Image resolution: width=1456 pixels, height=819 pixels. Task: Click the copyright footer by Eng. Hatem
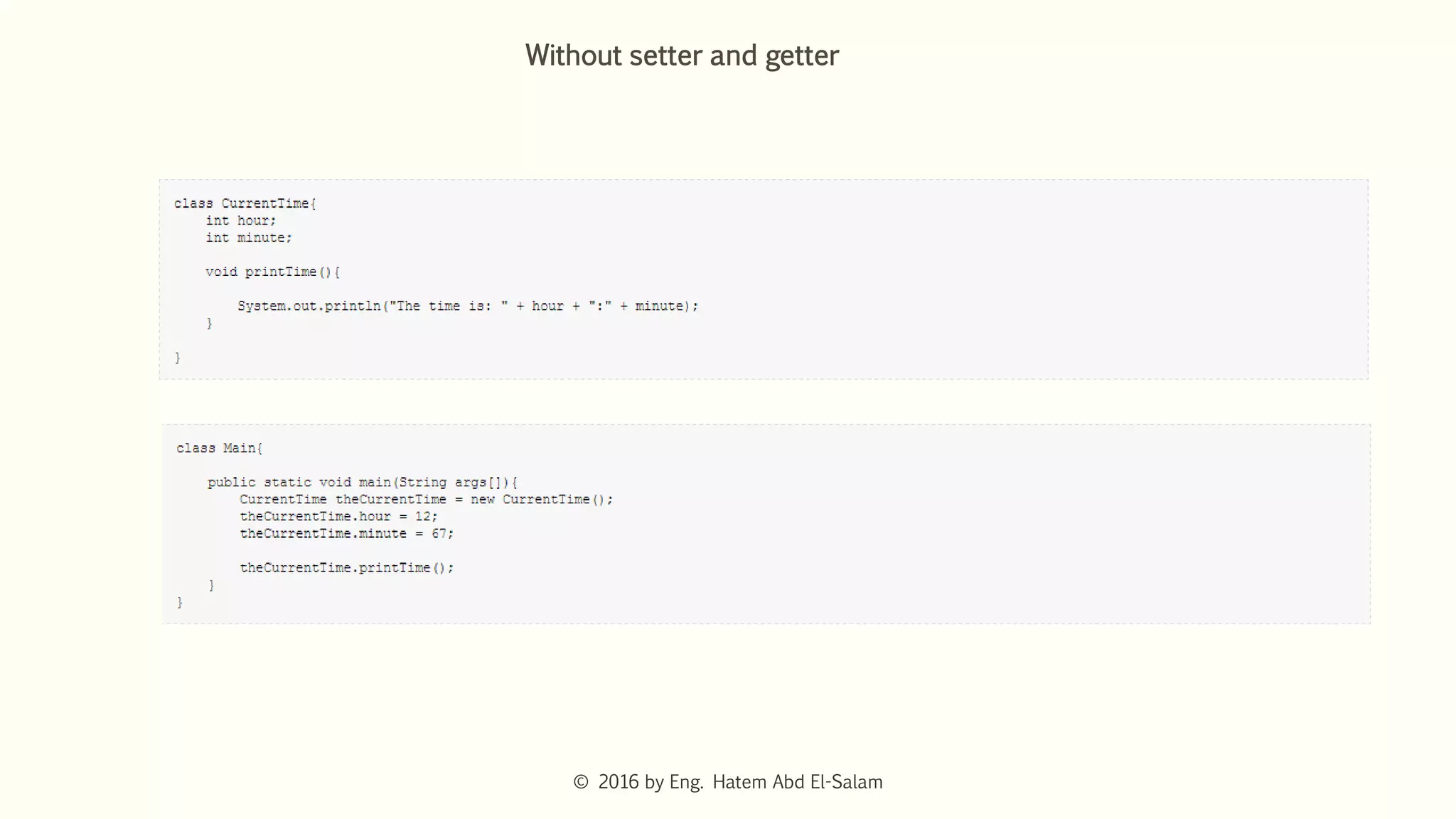[x=728, y=782]
